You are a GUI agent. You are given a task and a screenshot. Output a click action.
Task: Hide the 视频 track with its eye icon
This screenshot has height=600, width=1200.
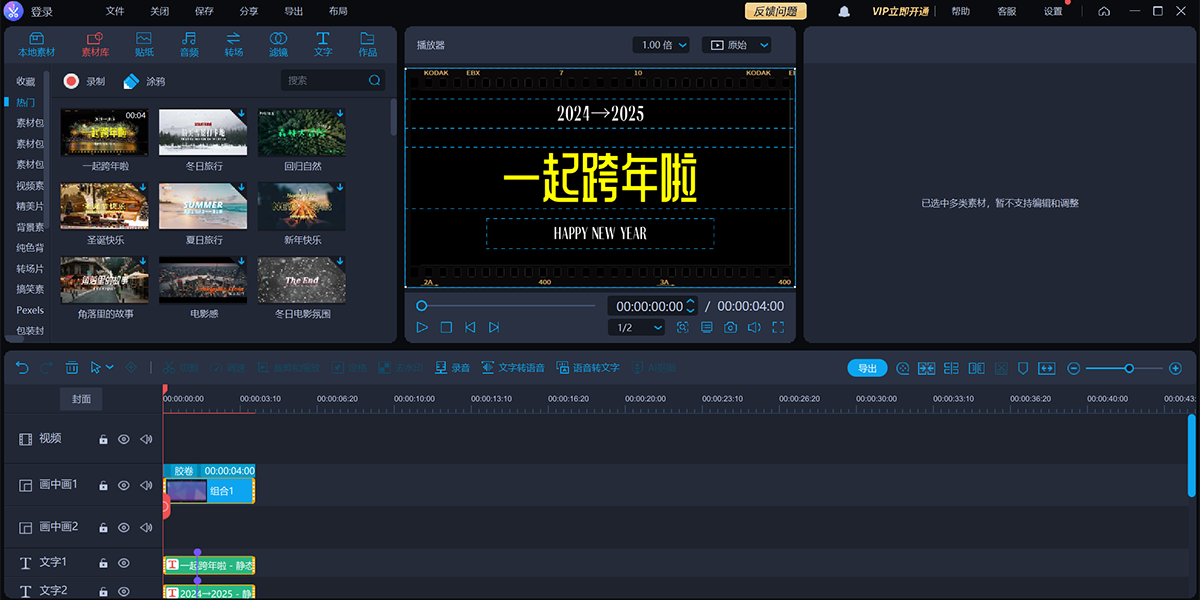pos(123,438)
